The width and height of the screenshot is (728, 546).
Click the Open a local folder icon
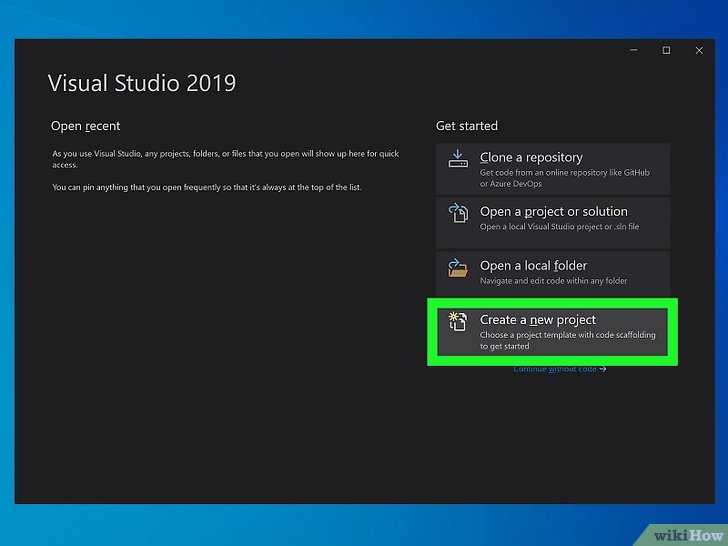point(458,268)
